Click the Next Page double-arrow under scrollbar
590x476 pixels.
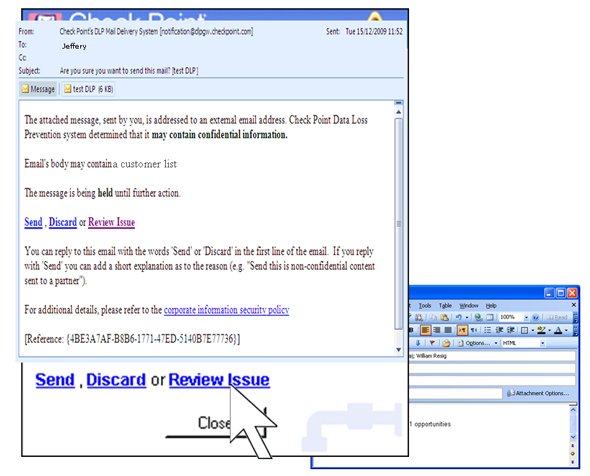coord(573,461)
